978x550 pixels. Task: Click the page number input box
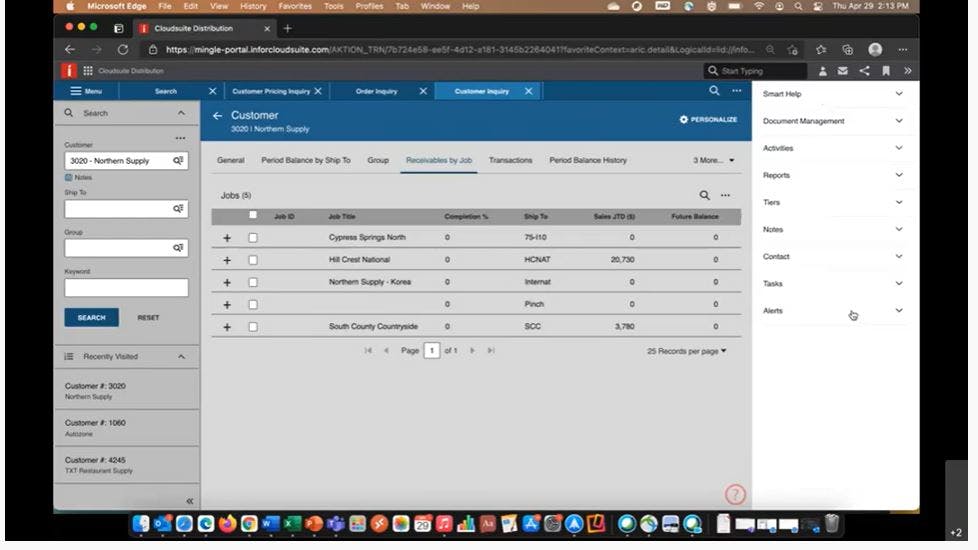(432, 350)
